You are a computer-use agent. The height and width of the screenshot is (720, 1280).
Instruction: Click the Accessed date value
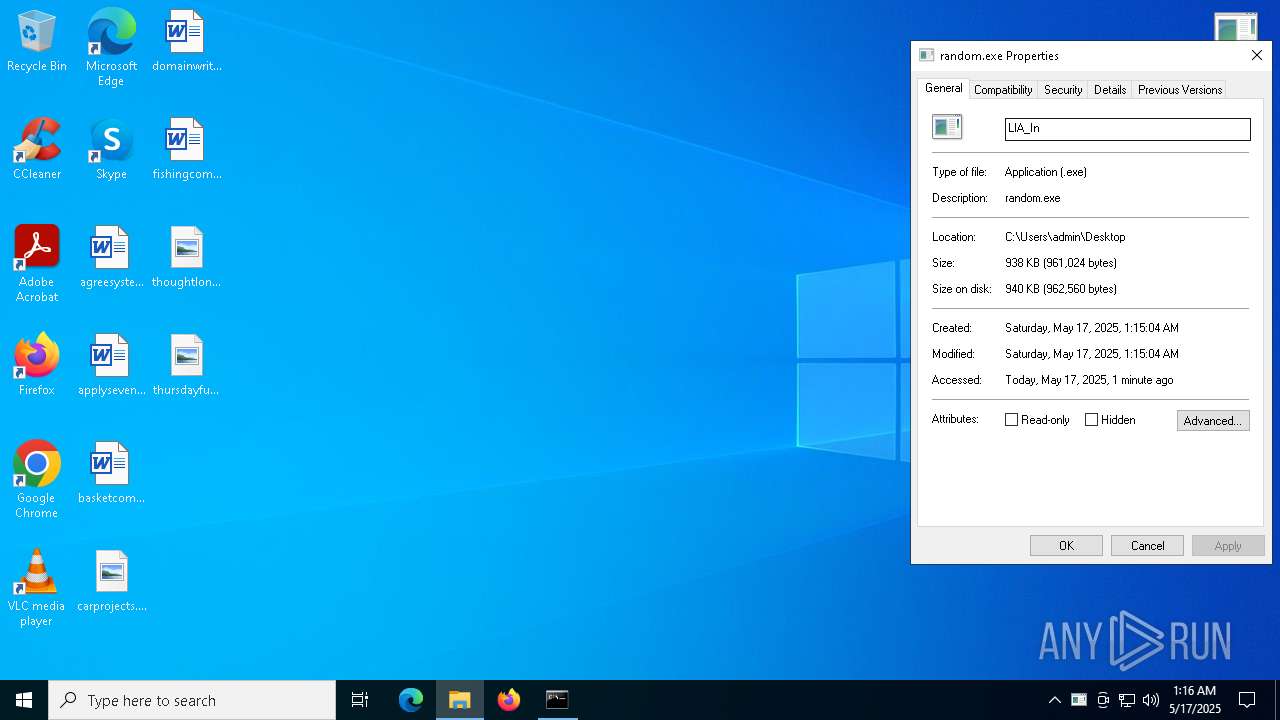[x=1089, y=380]
